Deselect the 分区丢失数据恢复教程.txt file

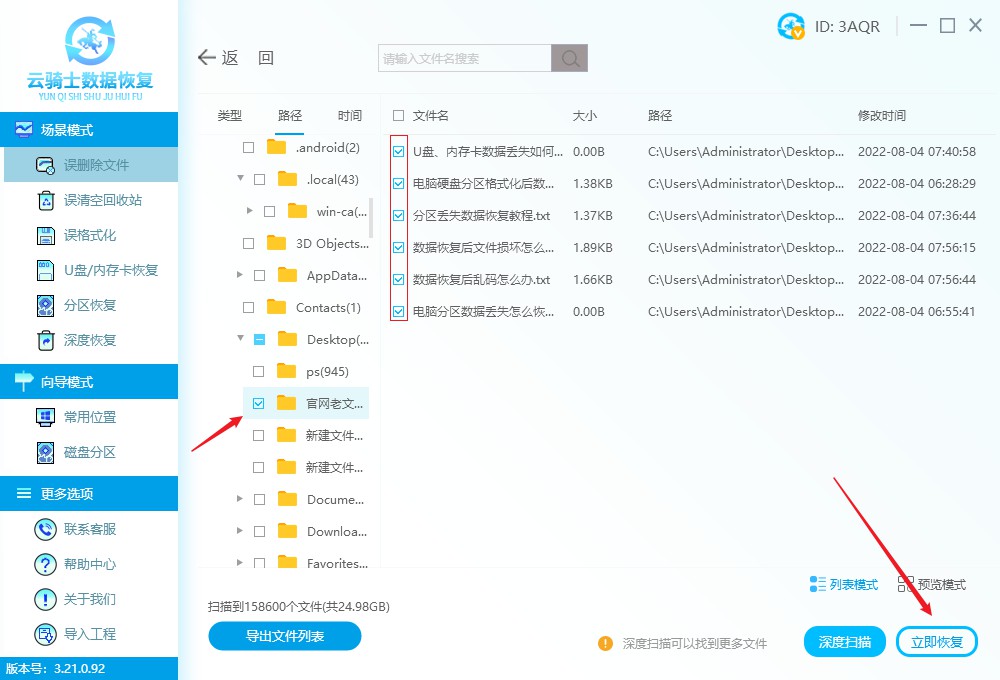pyautogui.click(x=397, y=215)
